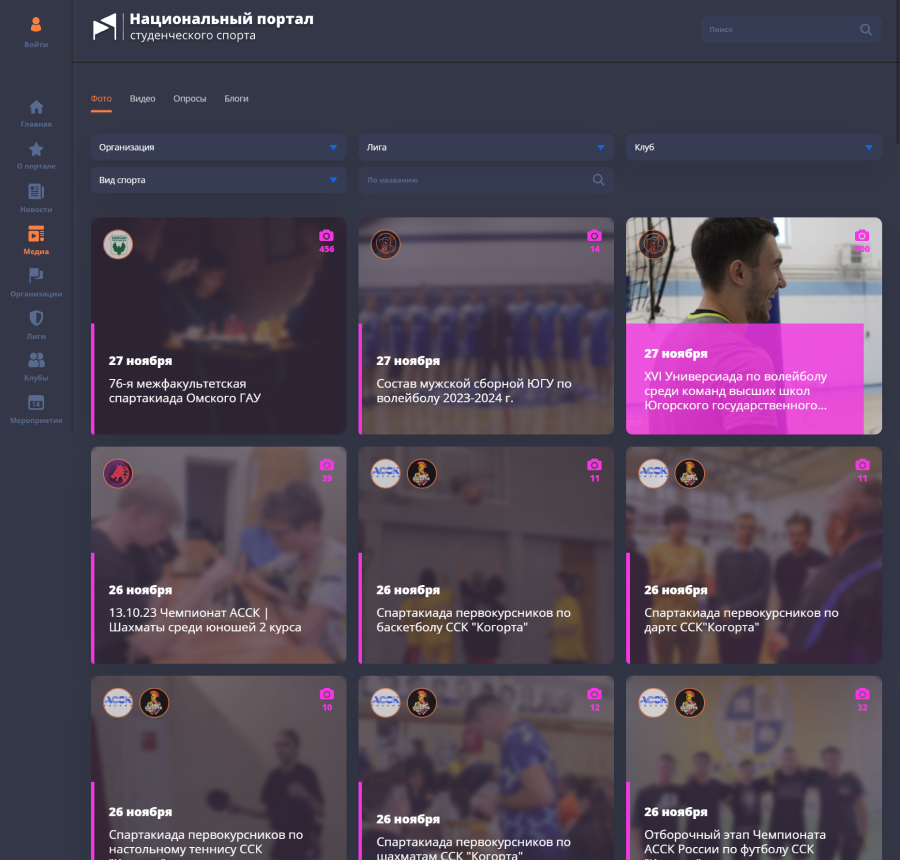The width and height of the screenshot is (900, 860).
Task: Open Лиги shield icon in sidebar
Action: click(x=36, y=318)
